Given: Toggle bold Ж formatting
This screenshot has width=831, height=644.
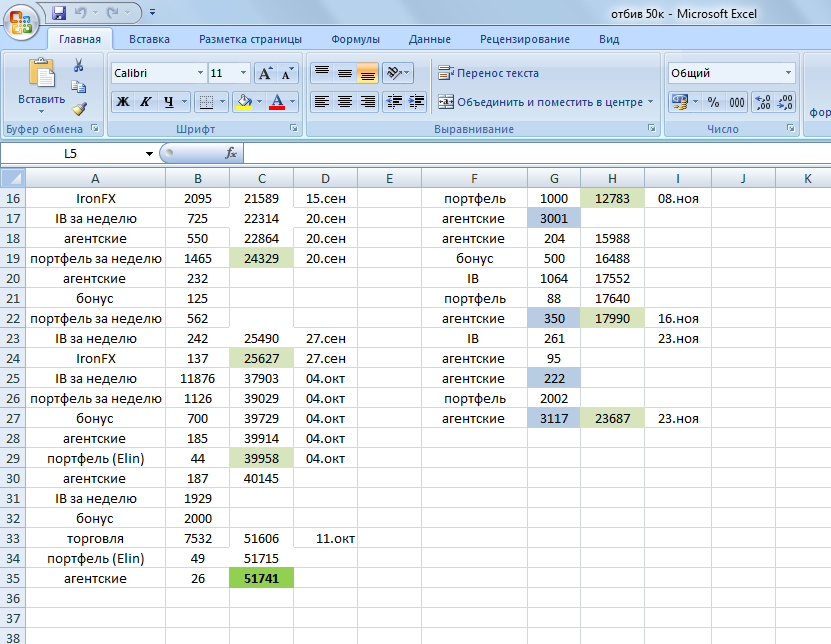Looking at the screenshot, I should (122, 102).
